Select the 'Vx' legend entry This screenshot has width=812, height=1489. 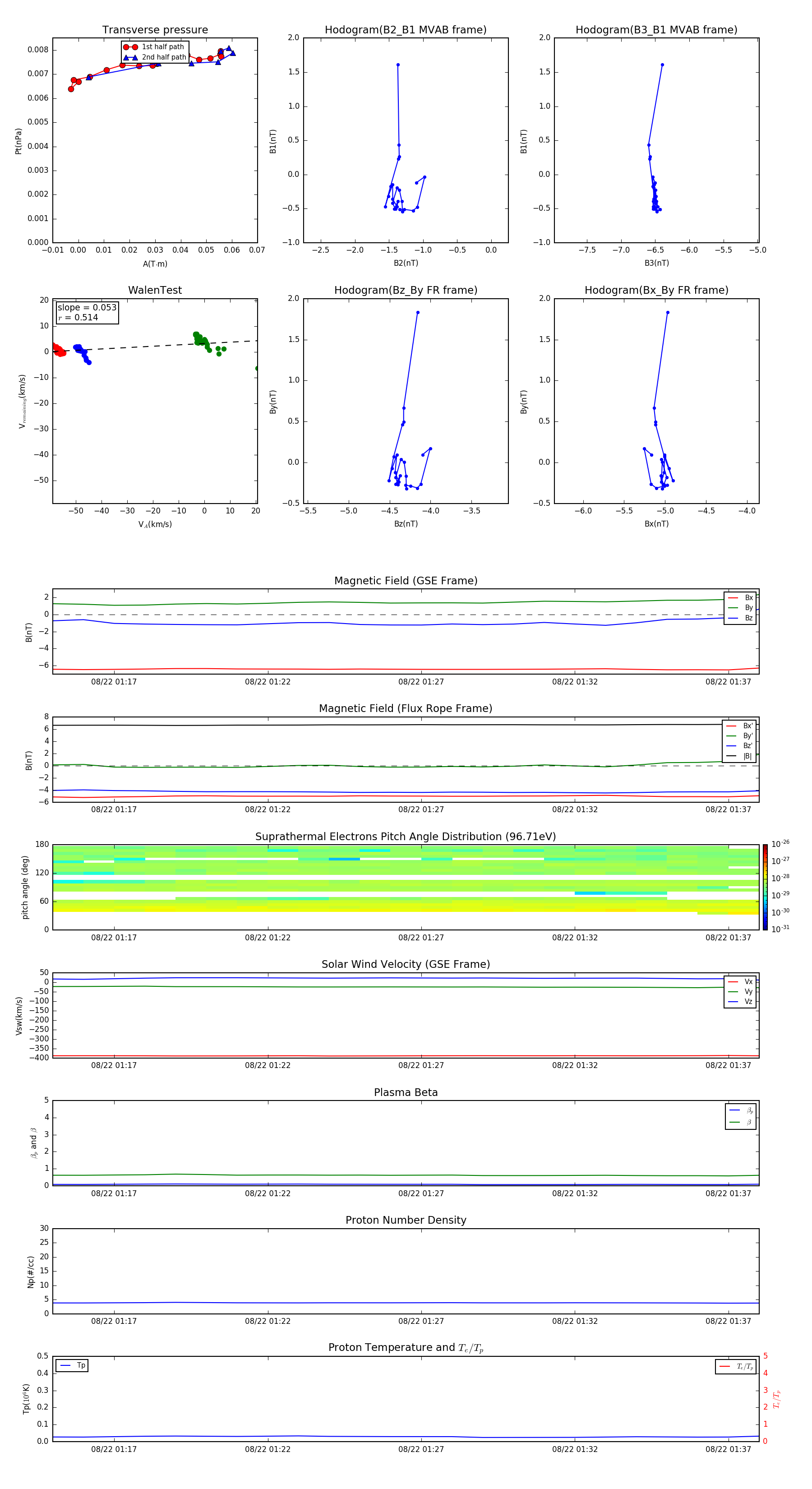pos(740,981)
